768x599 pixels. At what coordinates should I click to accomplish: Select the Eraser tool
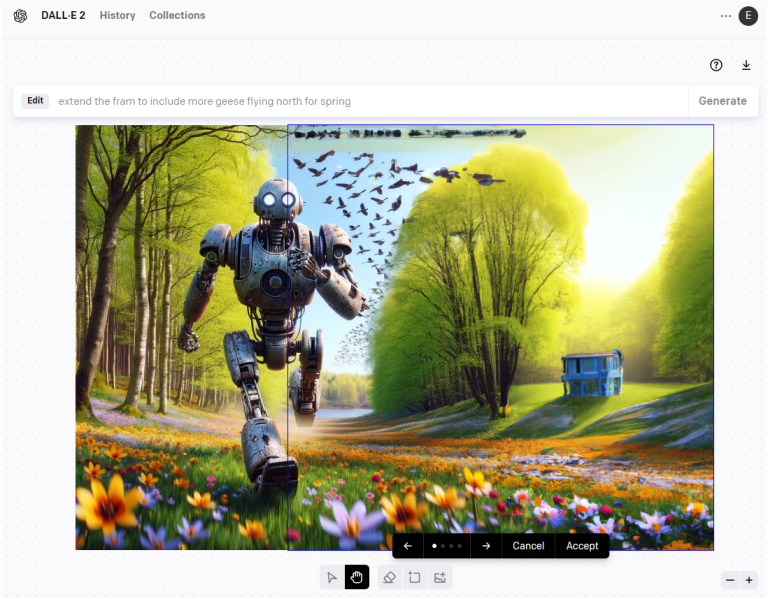click(390, 578)
